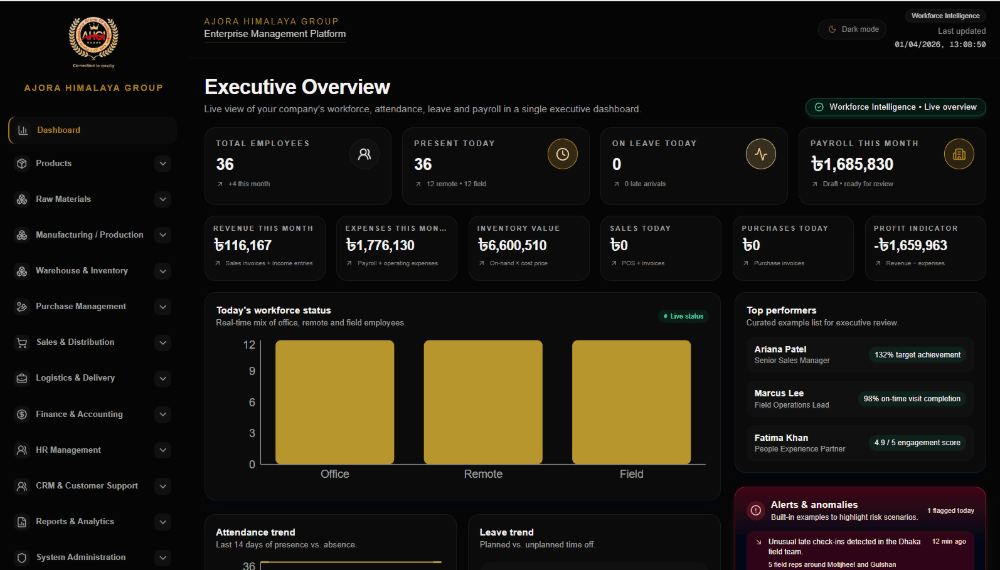Click the Warehouse & Inventory sidebar icon
This screenshot has height=570, width=1000.
[x=22, y=271]
